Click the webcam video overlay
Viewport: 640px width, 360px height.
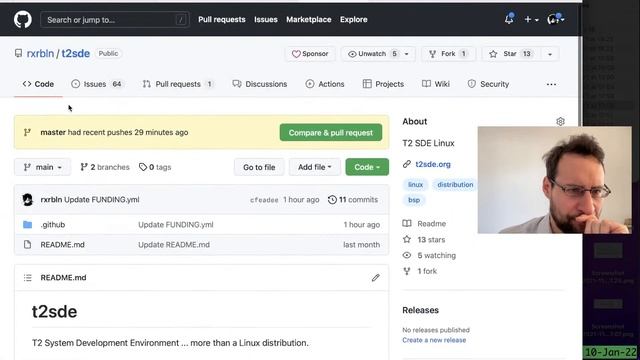pyautogui.click(x=554, y=180)
